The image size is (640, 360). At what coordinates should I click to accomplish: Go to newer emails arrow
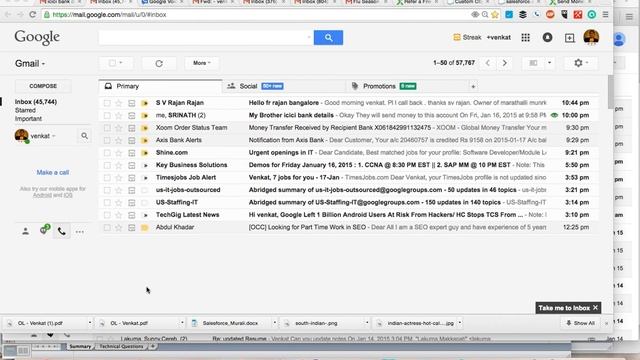tap(488, 63)
